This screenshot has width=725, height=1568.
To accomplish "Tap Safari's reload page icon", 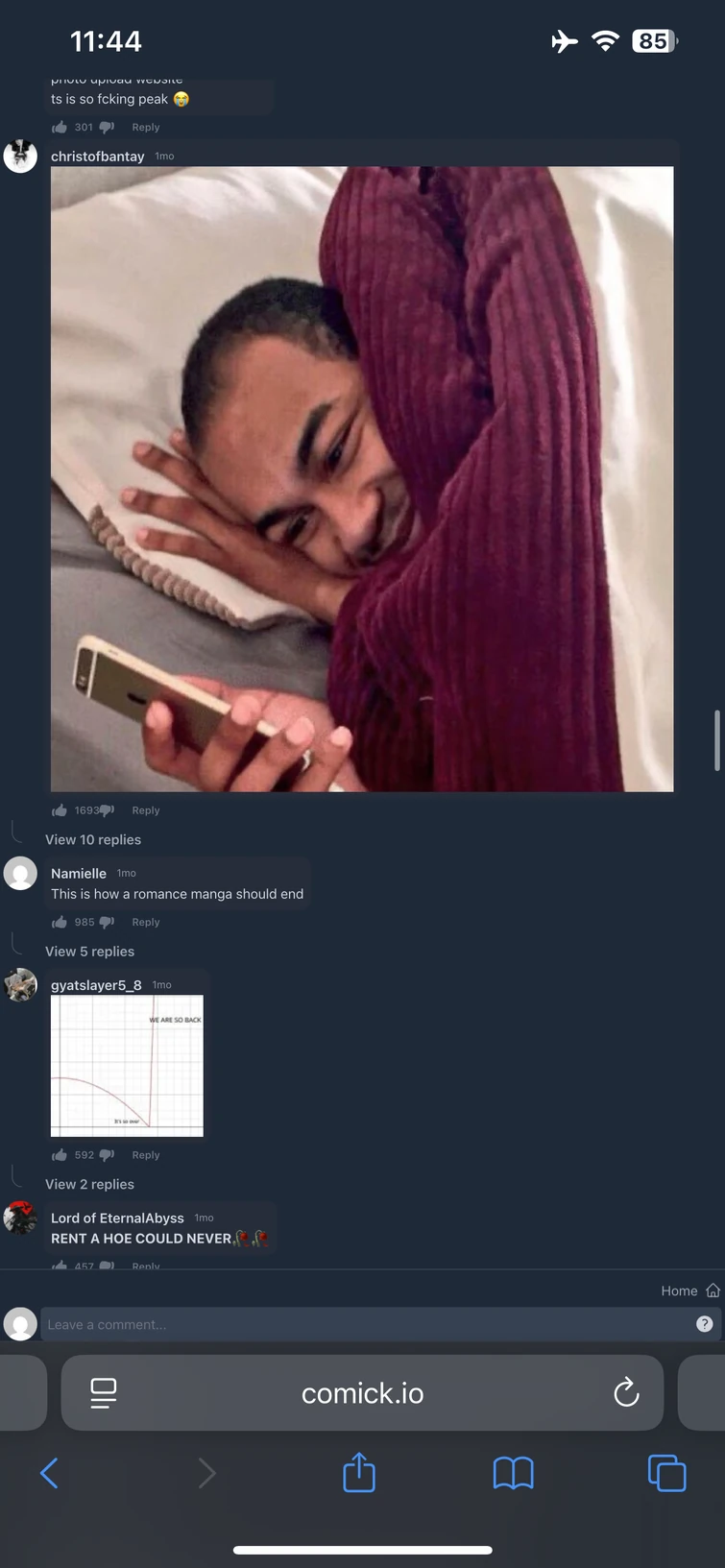I will coord(626,1392).
